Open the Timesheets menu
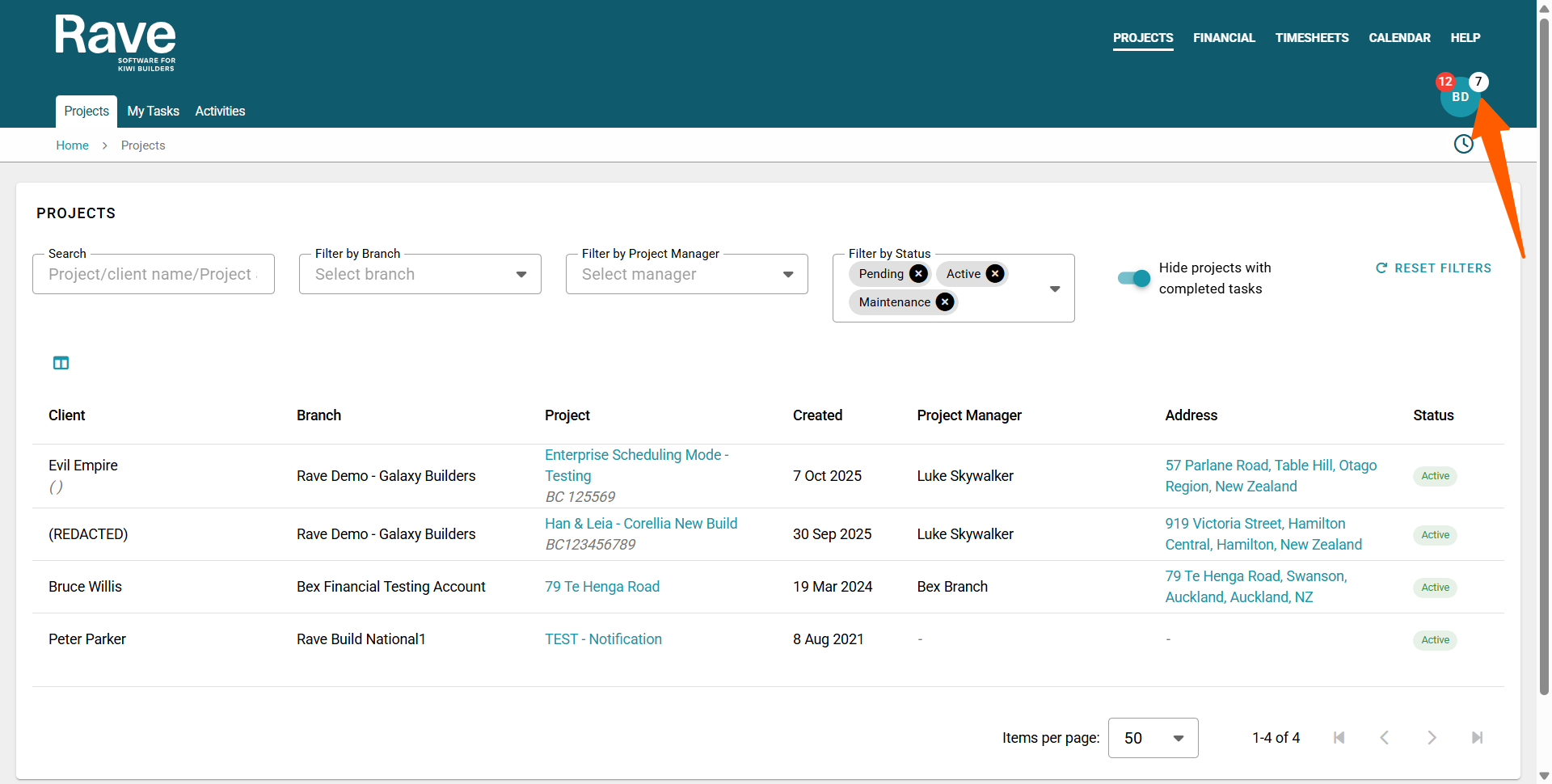The width and height of the screenshot is (1552, 784). [x=1311, y=38]
